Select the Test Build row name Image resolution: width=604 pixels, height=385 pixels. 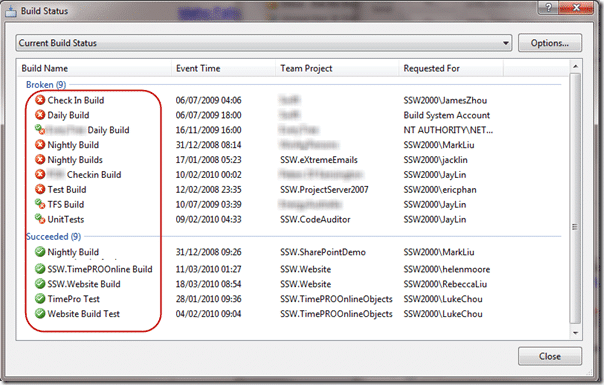pyautogui.click(x=67, y=190)
